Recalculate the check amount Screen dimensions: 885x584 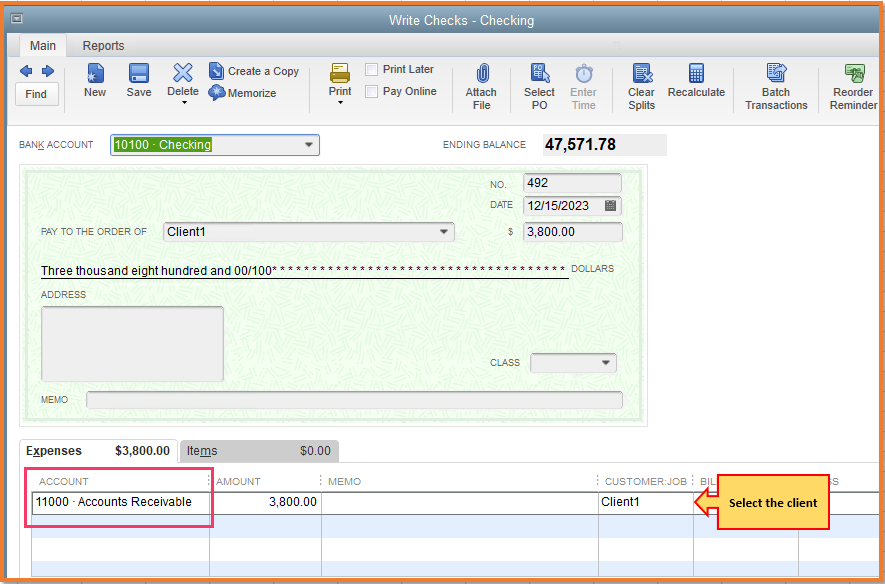[x=696, y=80]
